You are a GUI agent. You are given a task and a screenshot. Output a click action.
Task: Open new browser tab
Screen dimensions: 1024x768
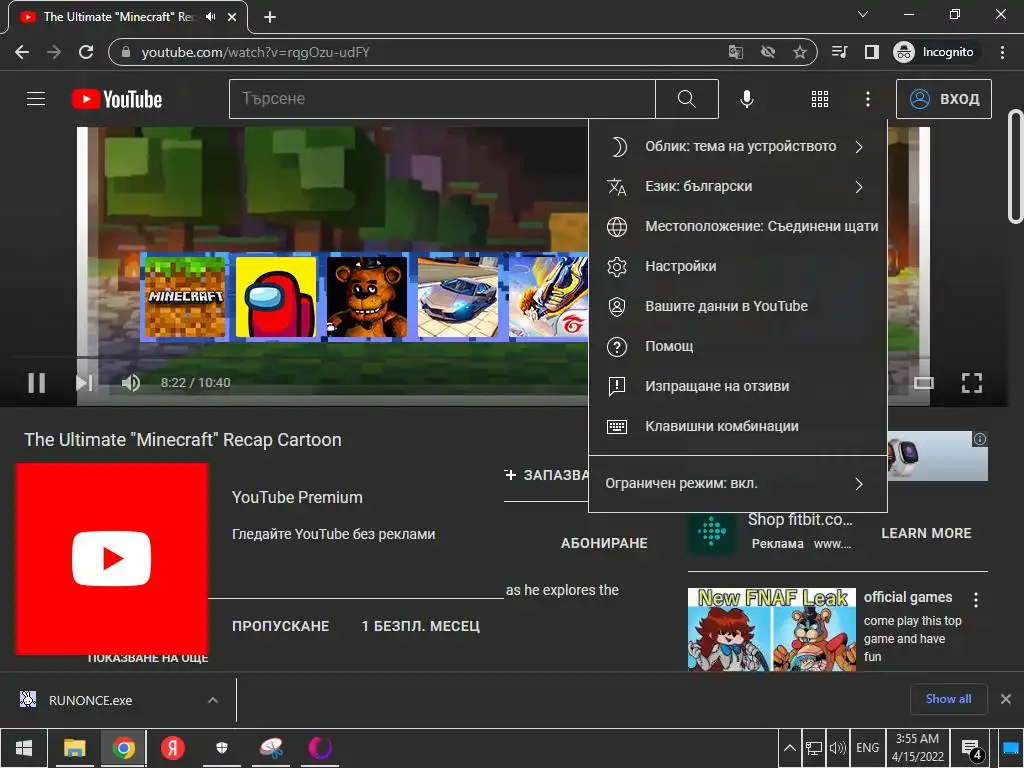point(270,17)
